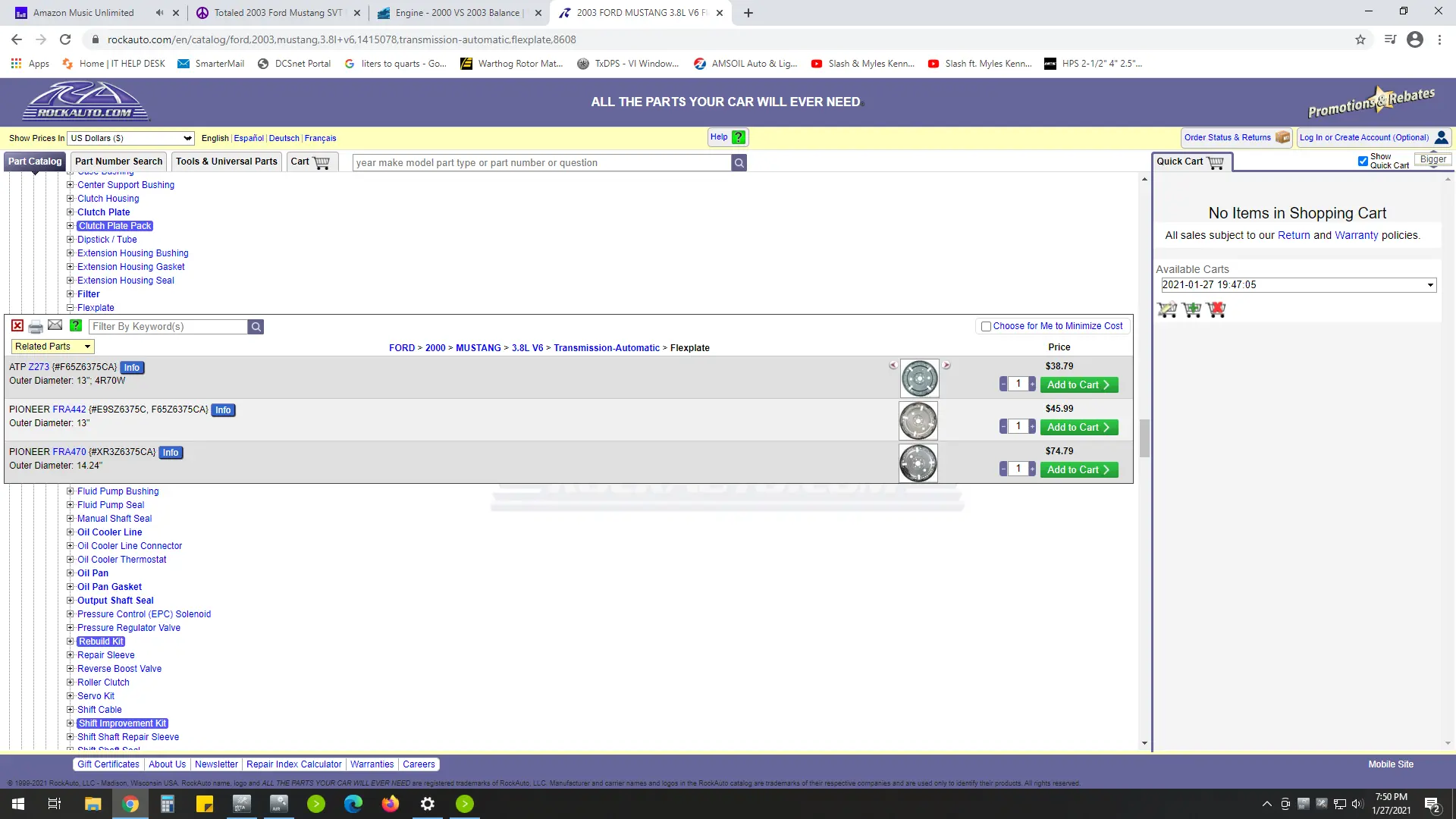Expand the Rebuild Kit tree node

tap(70, 642)
